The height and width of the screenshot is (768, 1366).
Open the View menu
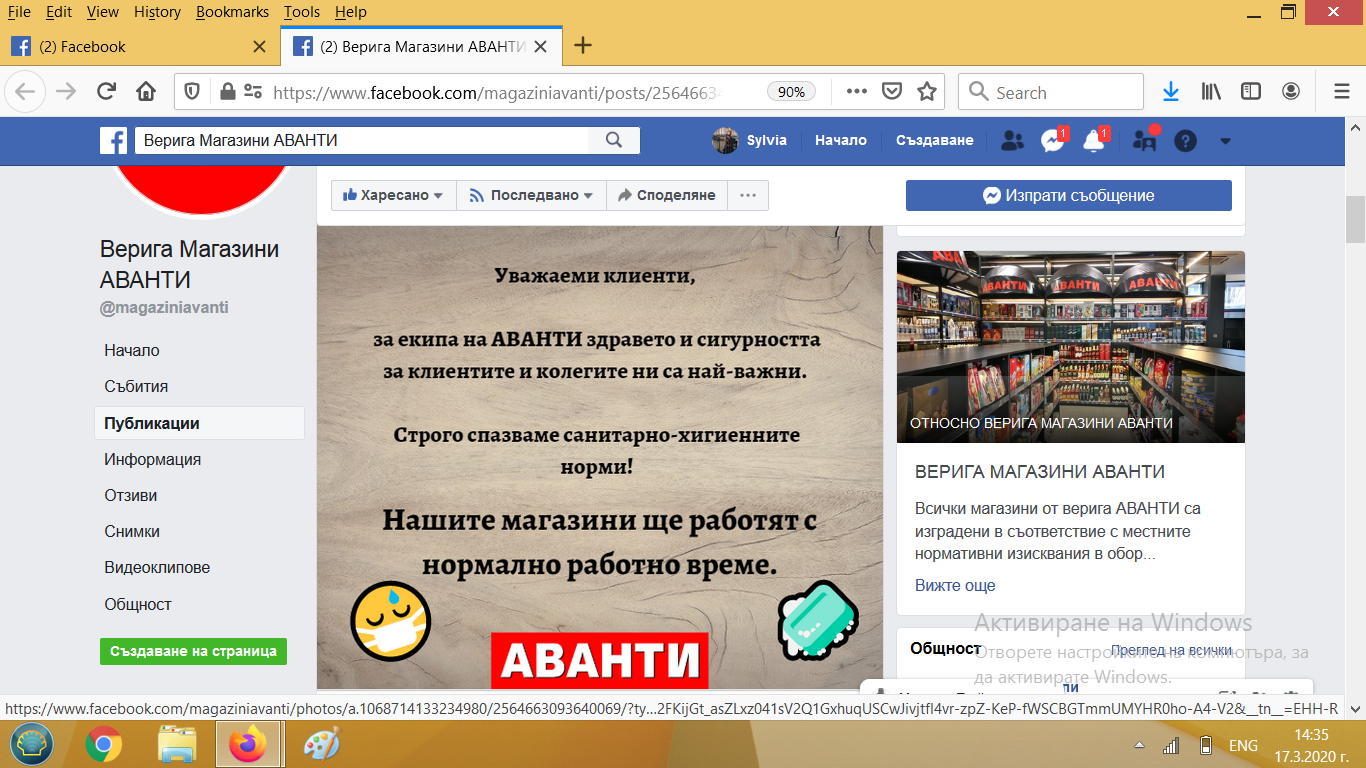(x=103, y=12)
